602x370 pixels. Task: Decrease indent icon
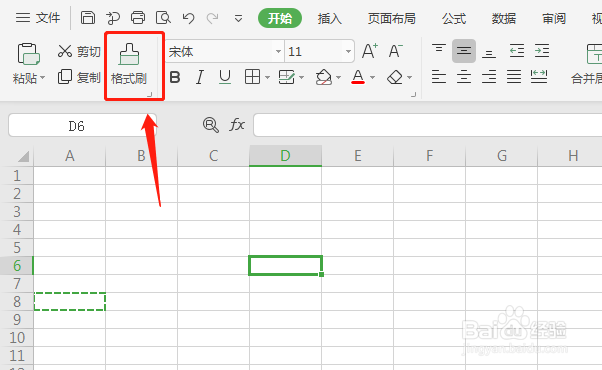coord(517,51)
